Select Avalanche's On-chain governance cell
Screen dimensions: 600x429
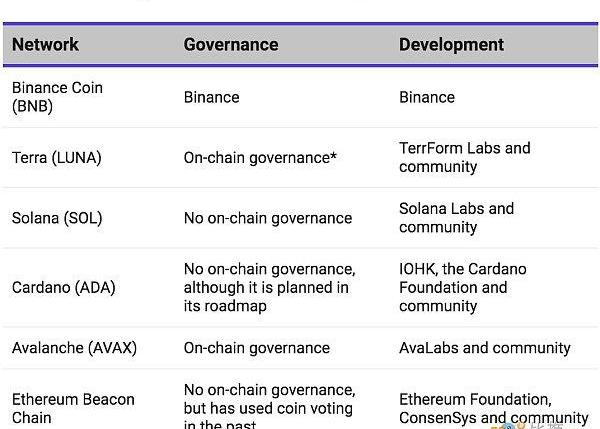(x=257, y=349)
